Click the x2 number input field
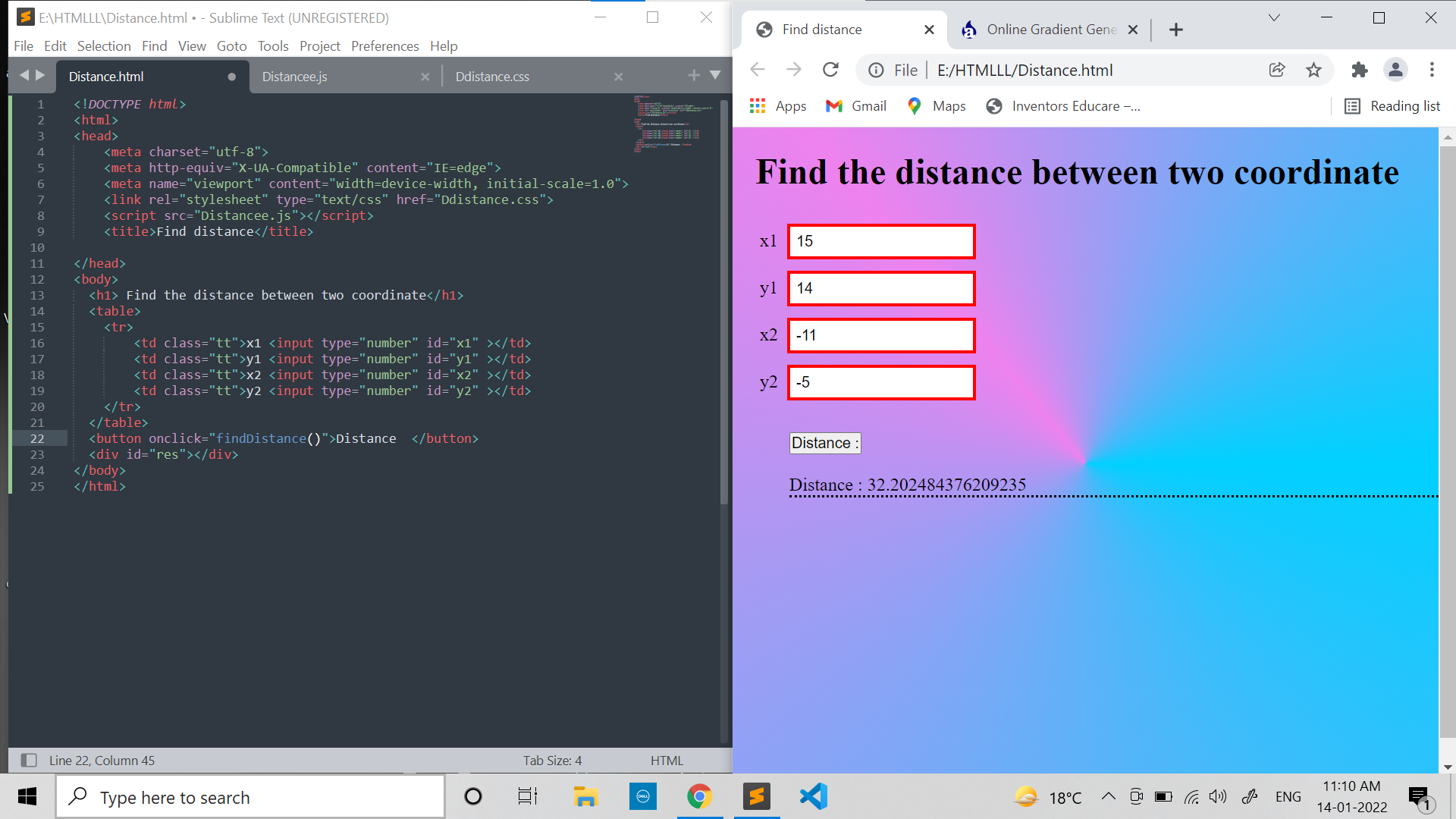 (x=881, y=335)
